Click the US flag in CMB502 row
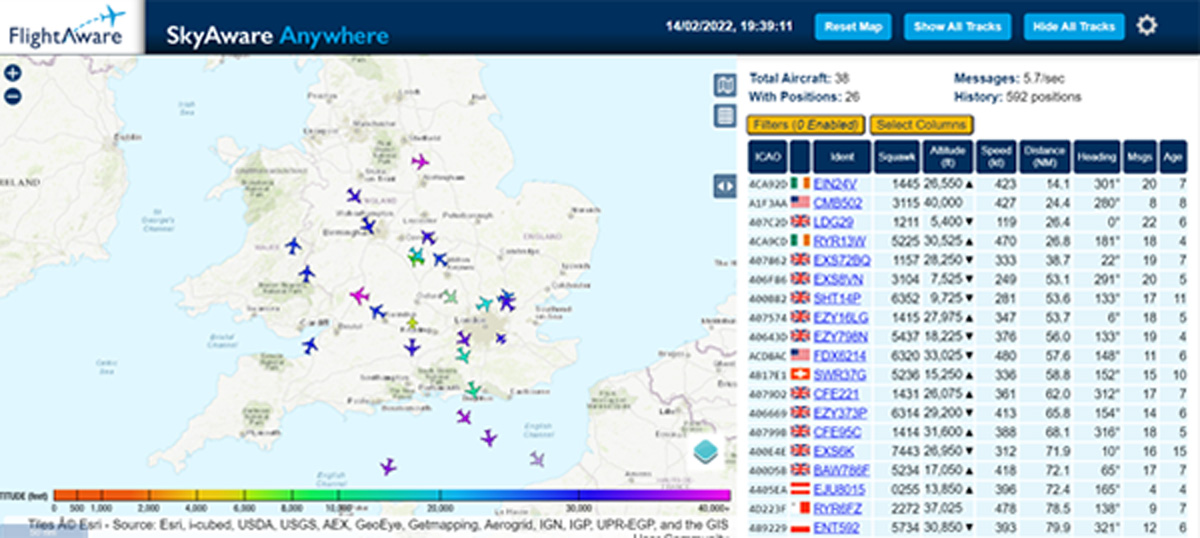 [800, 203]
